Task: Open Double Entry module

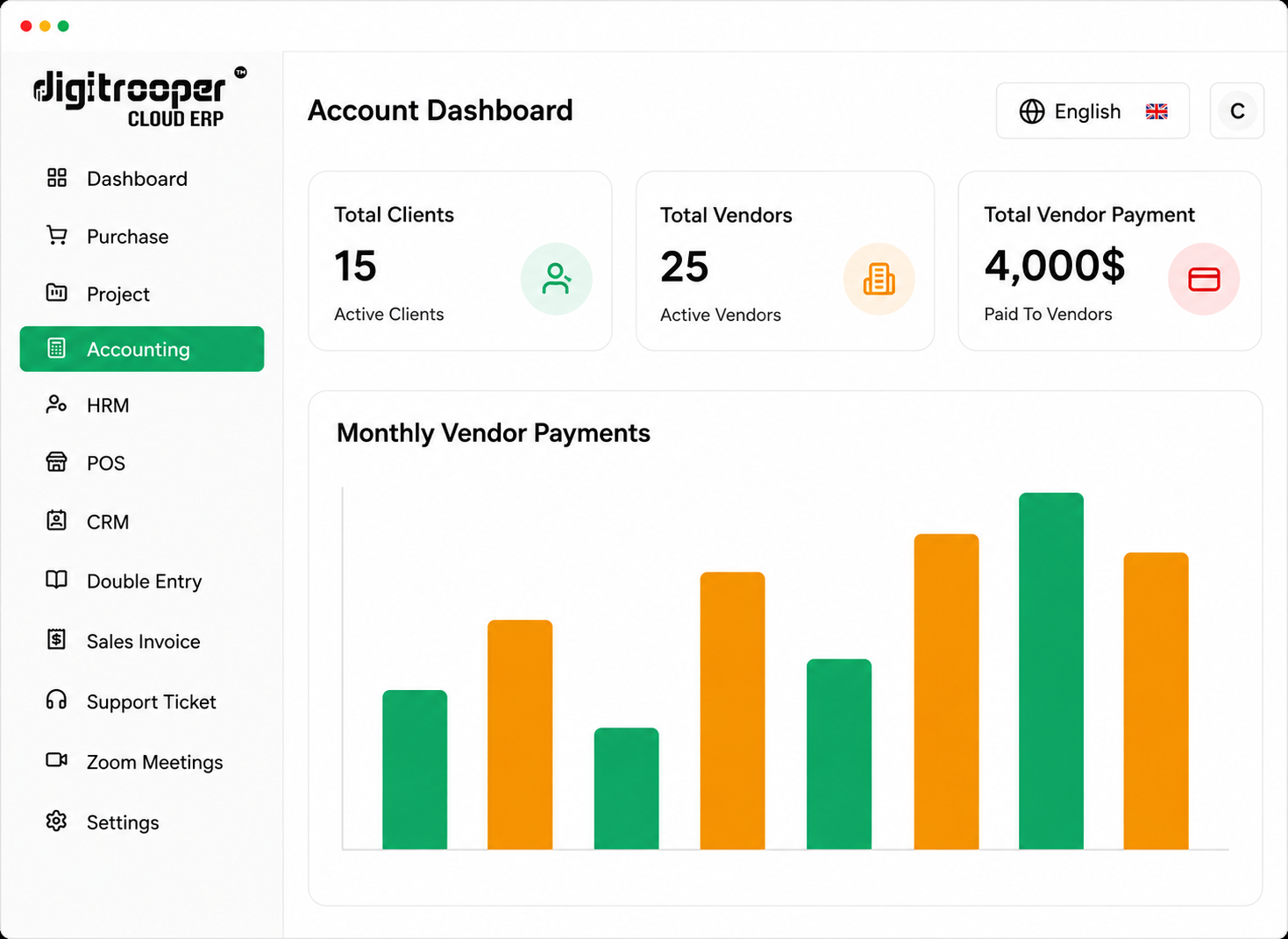Action: [142, 581]
